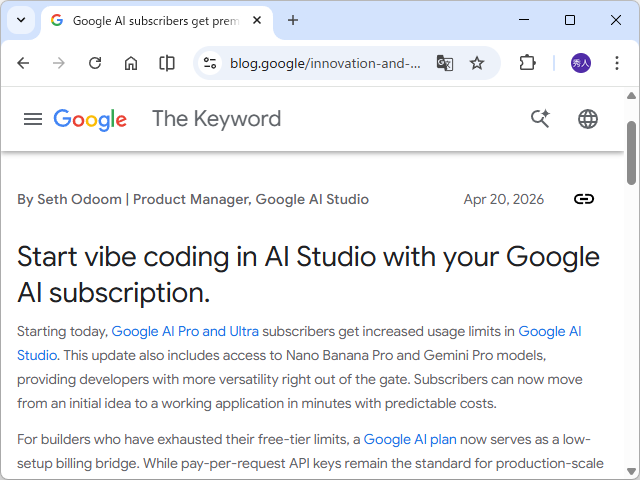
Task: Bookmark this page with the star
Action: (477, 63)
